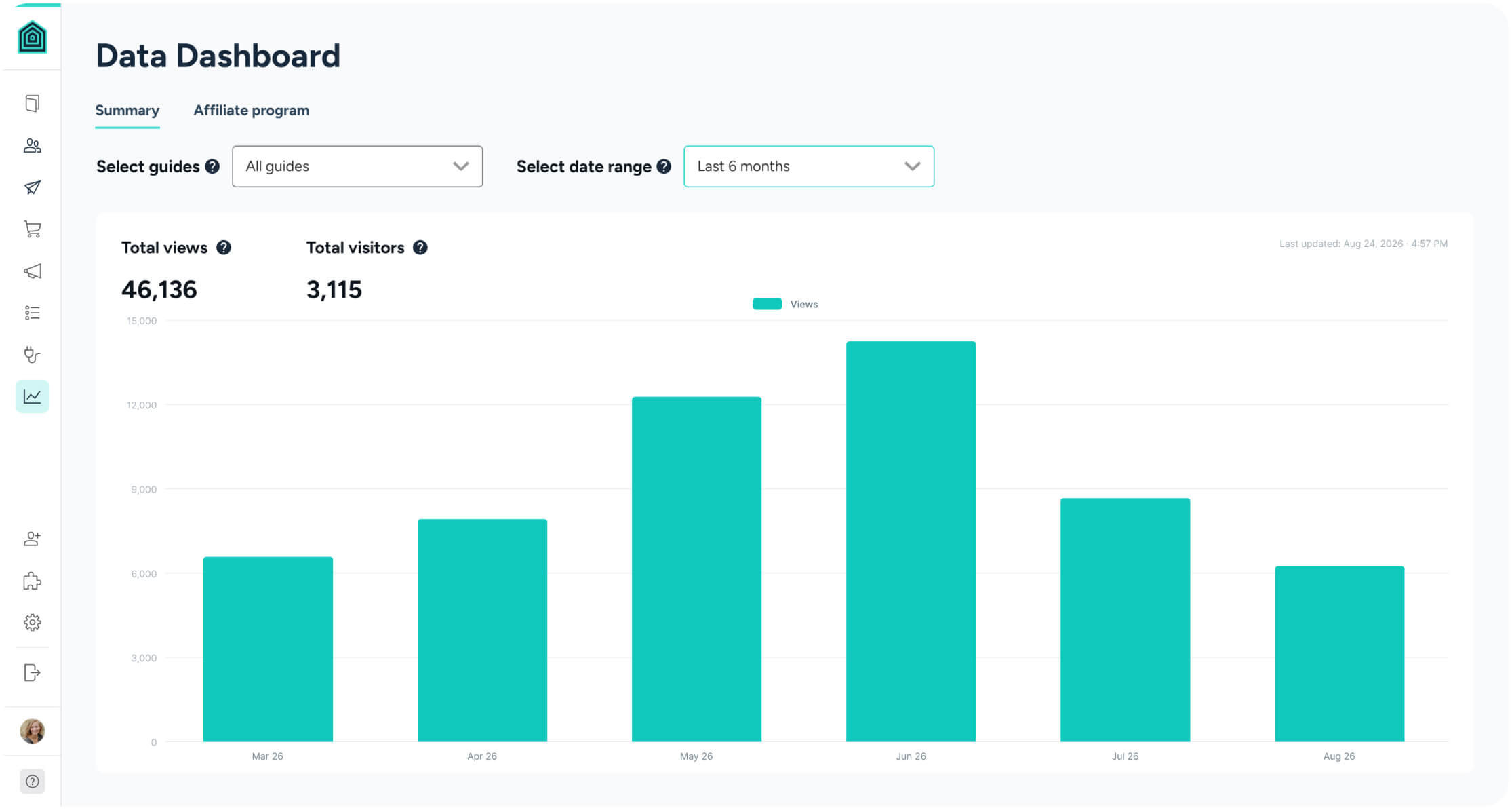The image size is (1512, 810).
Task: Click the Mar 26 bar in chart
Action: tap(268, 649)
